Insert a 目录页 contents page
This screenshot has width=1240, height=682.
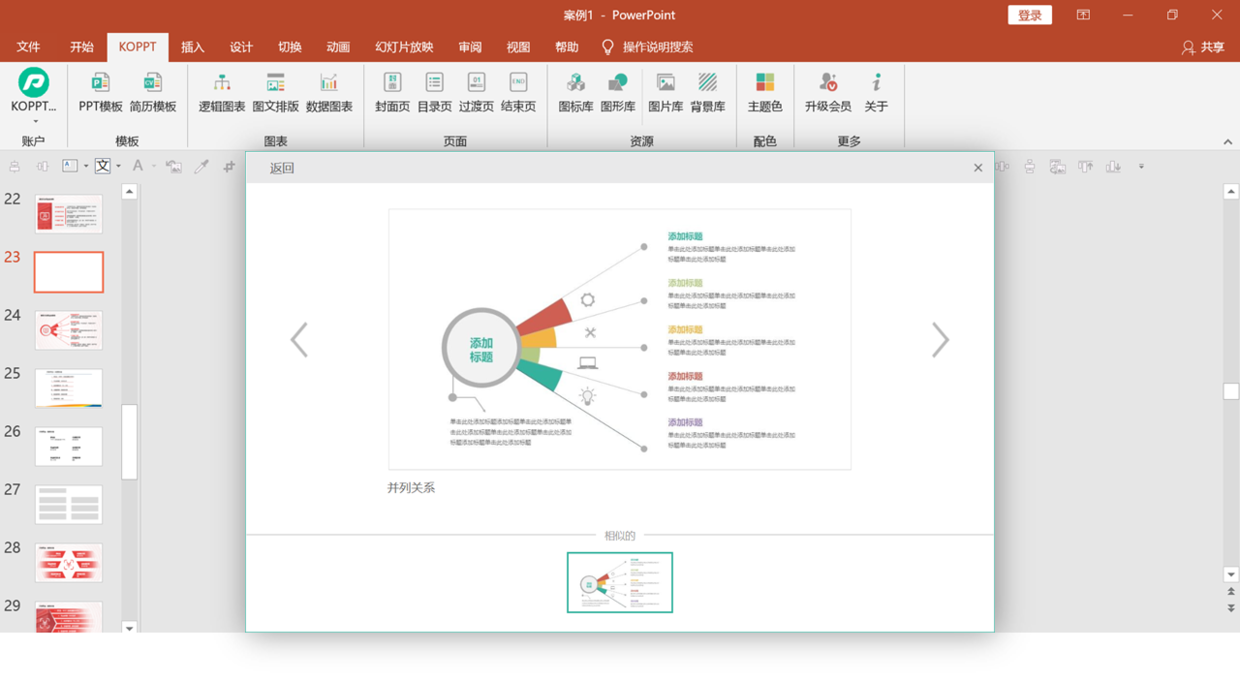point(434,93)
